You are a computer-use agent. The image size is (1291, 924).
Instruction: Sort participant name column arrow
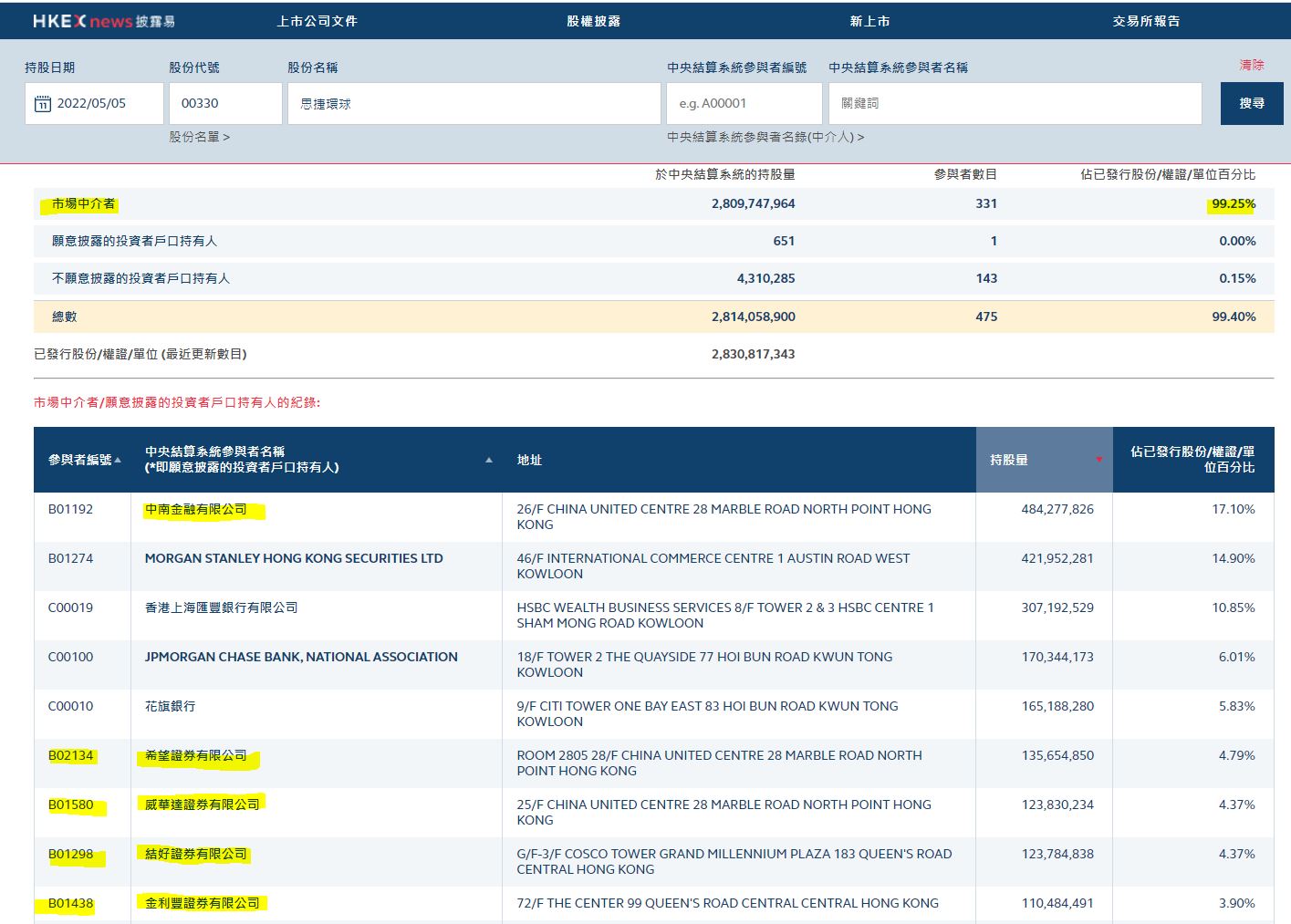click(x=489, y=461)
